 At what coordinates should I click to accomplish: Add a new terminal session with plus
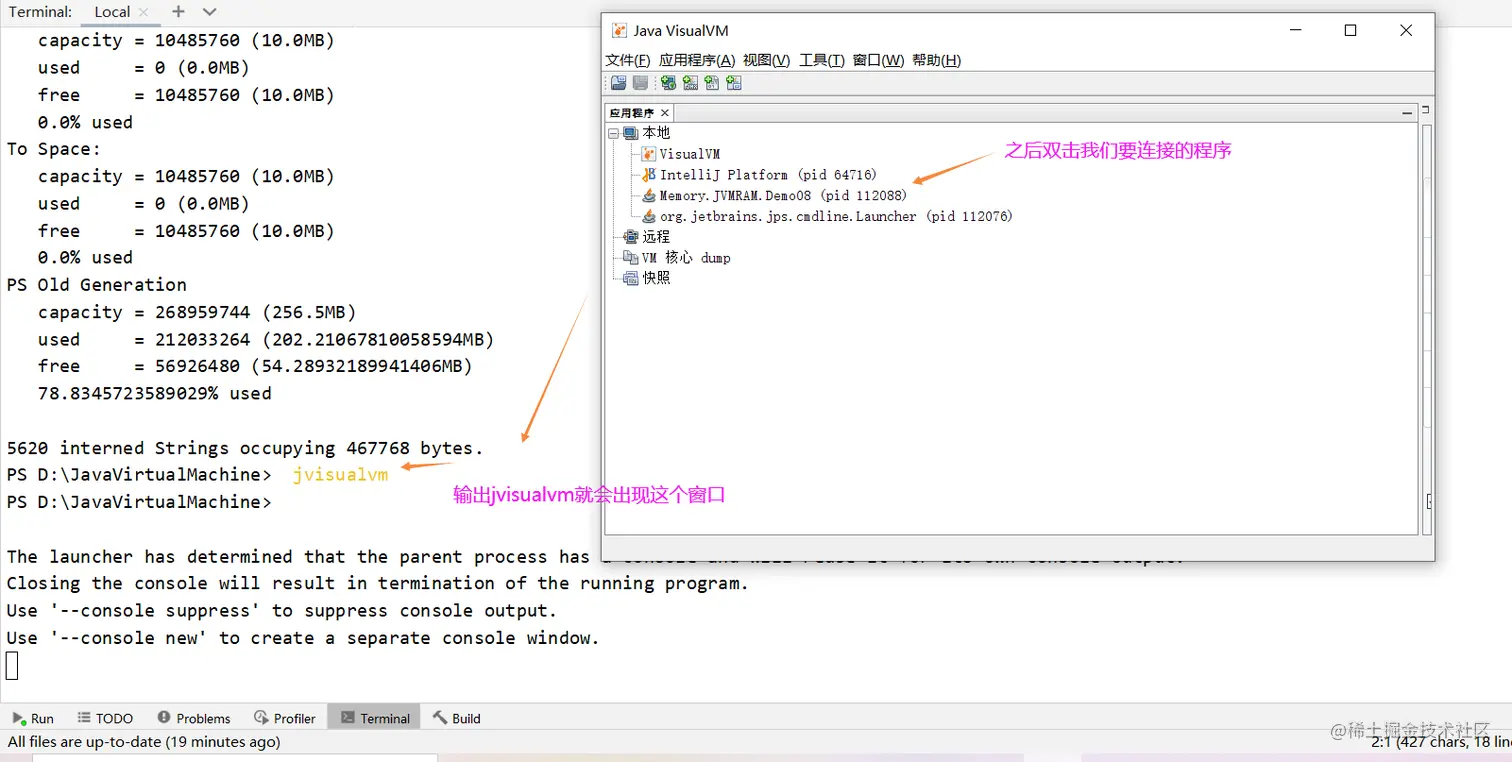pos(178,12)
